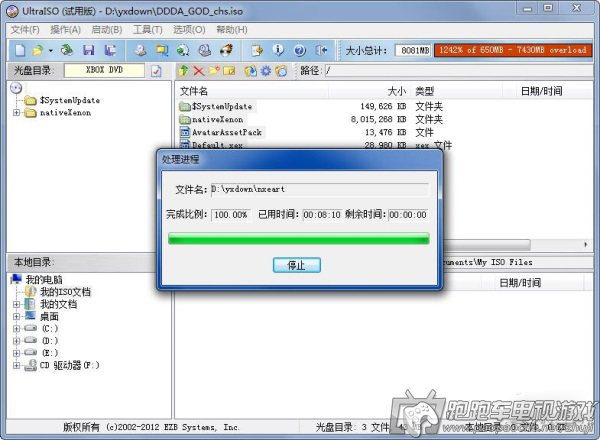The height and width of the screenshot is (440, 600).
Task: Click the Info 'i' toolbar icon
Action: pos(278,50)
